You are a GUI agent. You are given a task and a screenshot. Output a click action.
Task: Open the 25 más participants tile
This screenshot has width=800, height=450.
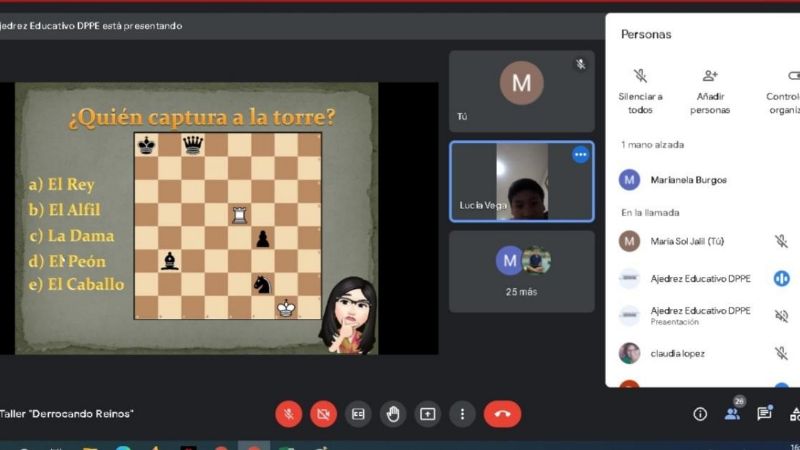click(521, 272)
